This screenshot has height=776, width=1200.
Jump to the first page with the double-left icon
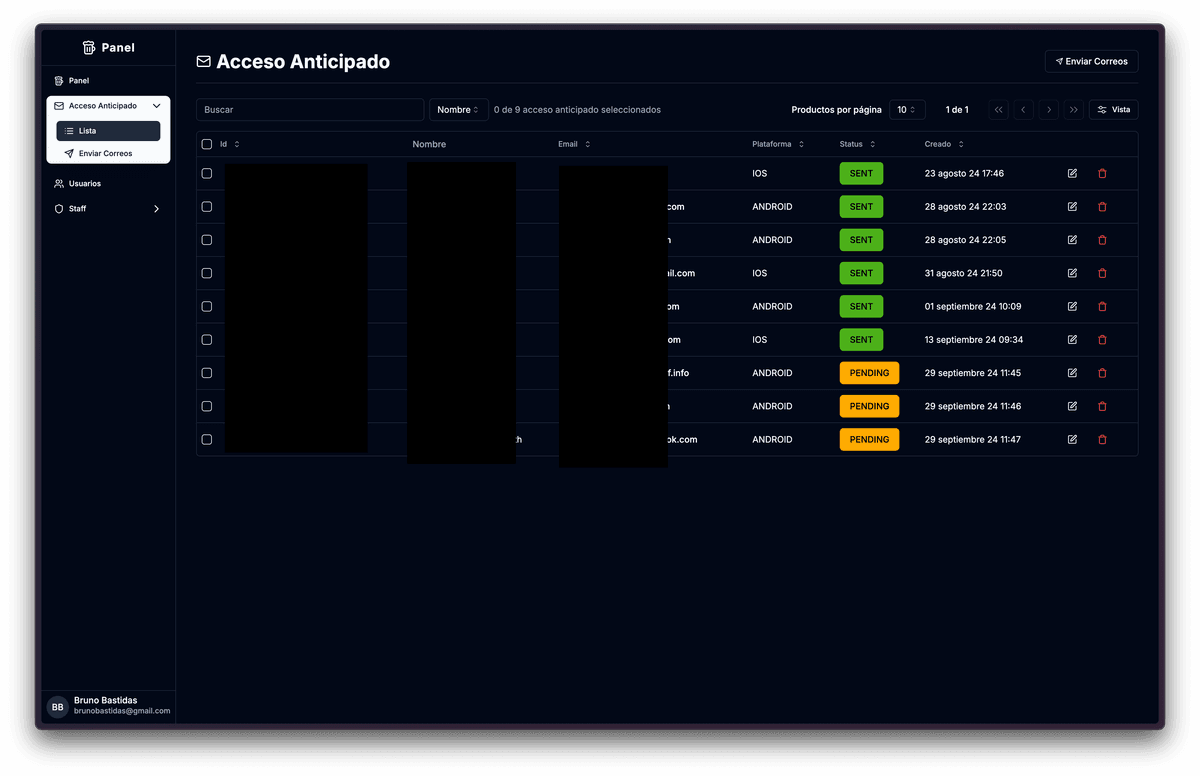998,110
